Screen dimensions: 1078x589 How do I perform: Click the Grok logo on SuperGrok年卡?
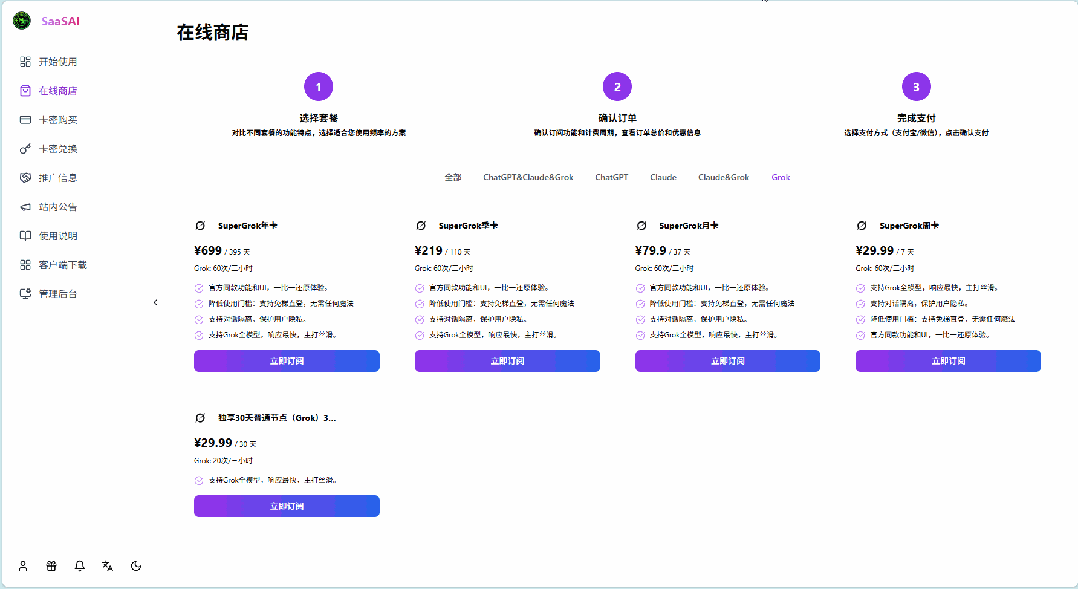[200, 225]
